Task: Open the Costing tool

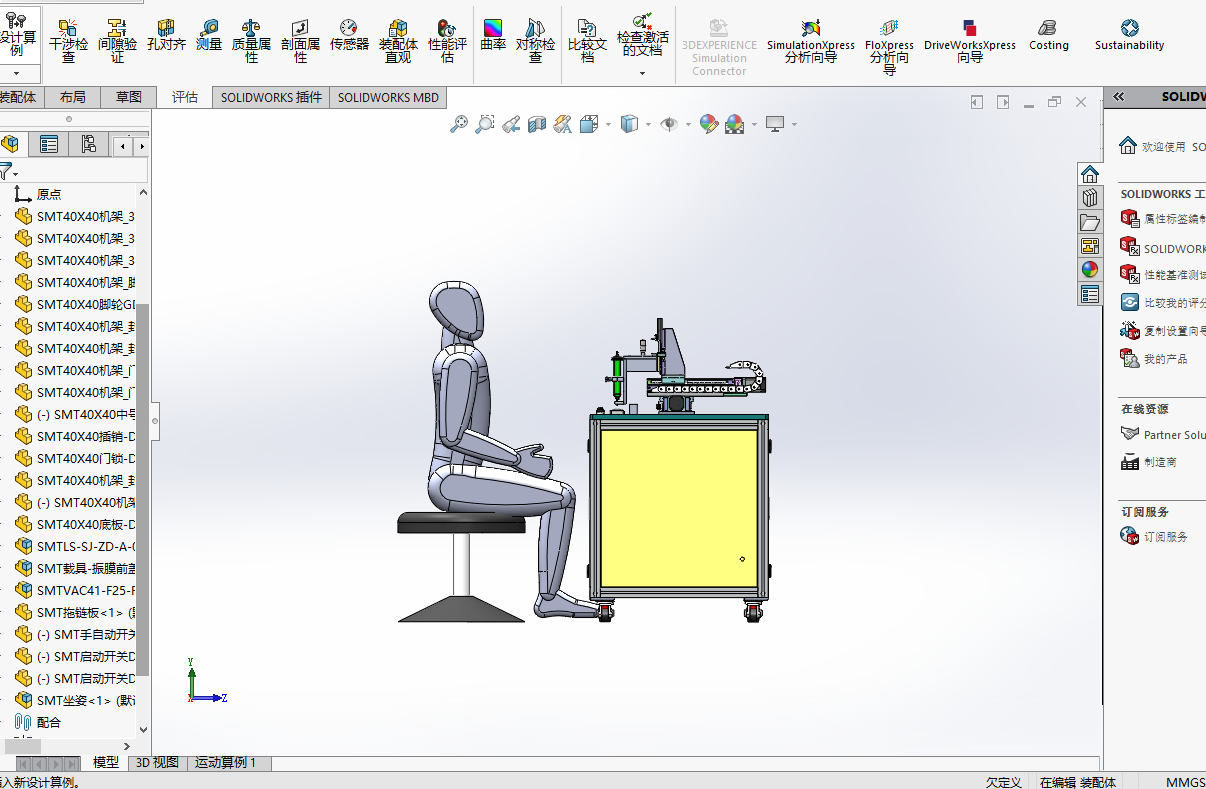Action: tap(1048, 35)
